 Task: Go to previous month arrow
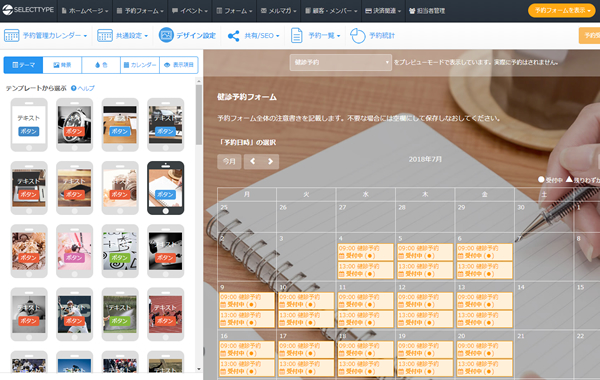pyautogui.click(x=253, y=161)
